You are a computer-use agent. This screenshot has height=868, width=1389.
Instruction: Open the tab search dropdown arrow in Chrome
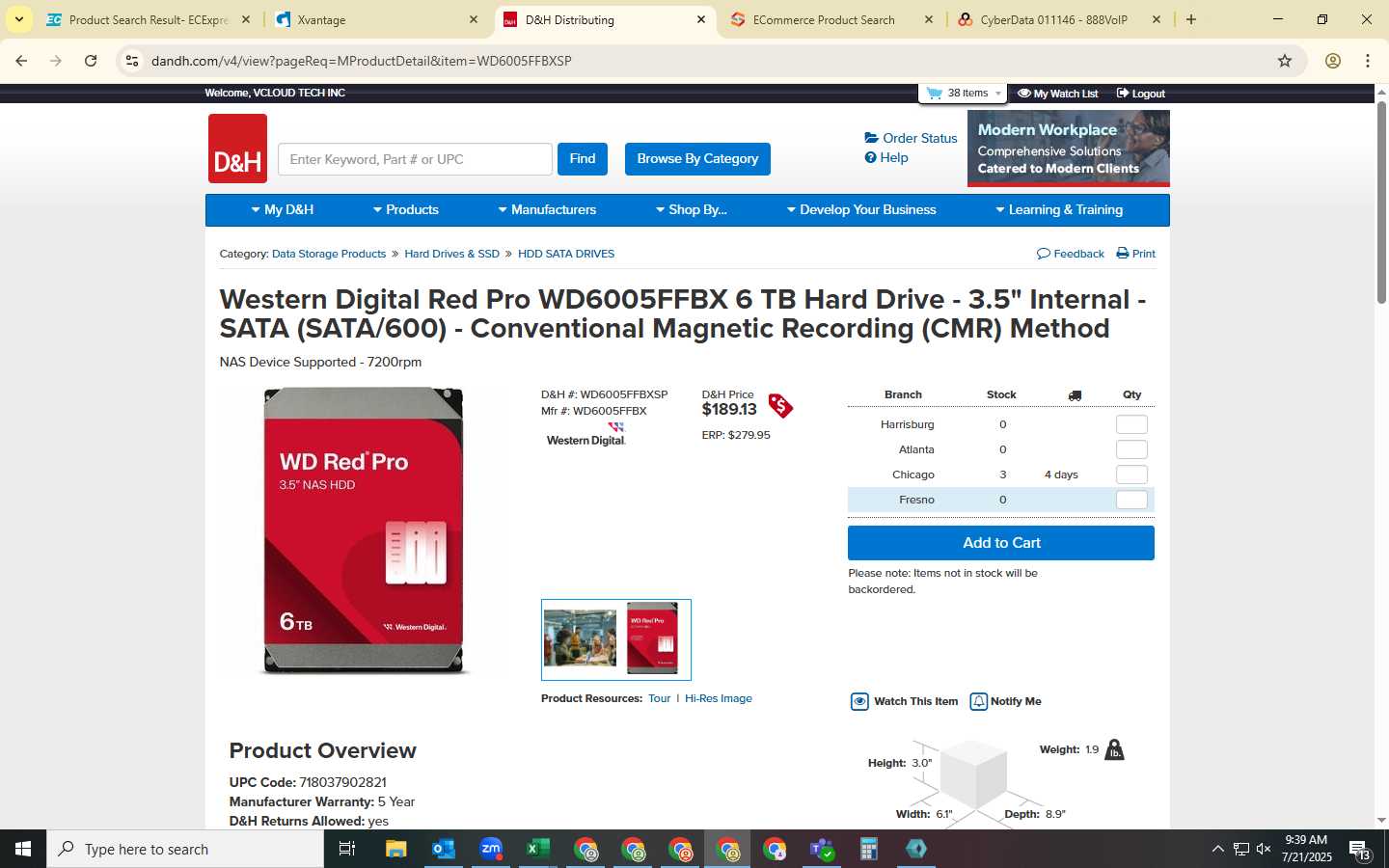pyautogui.click(x=18, y=19)
